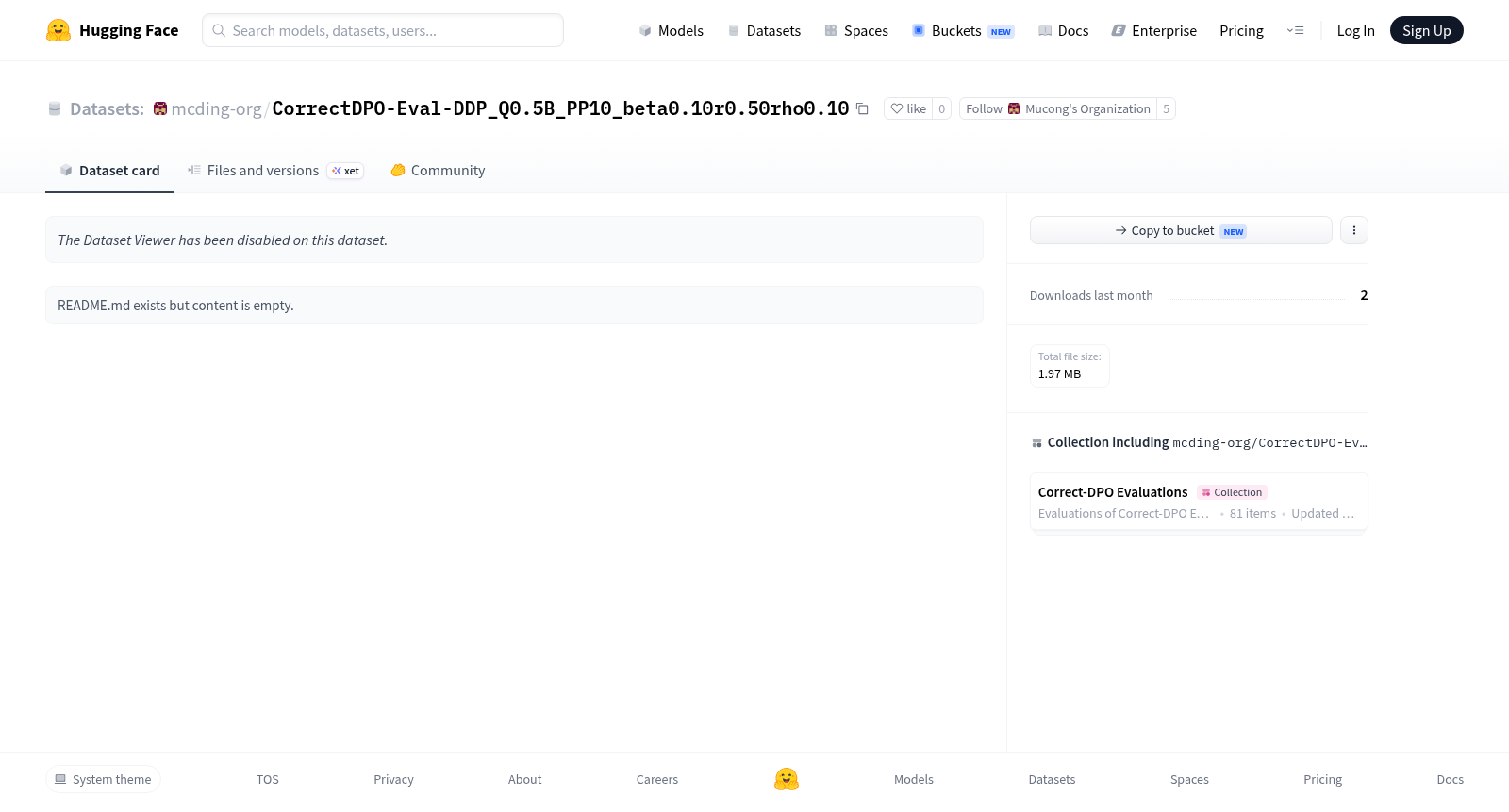The image size is (1509, 812).
Task: Open the Correct-DPO Evaluations collection card
Action: [1199, 502]
